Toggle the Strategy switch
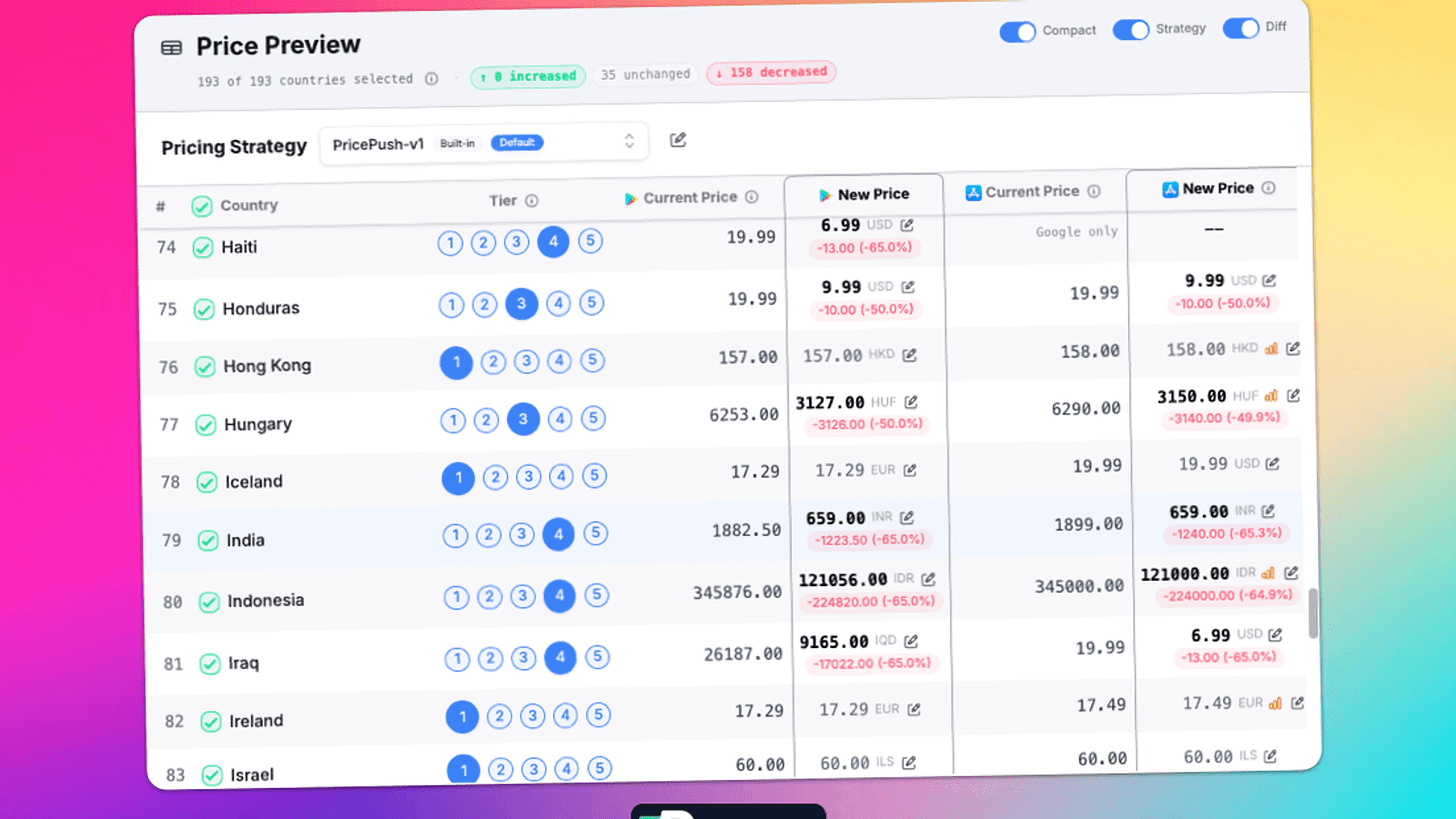The height and width of the screenshot is (819, 1456). coord(1131,30)
